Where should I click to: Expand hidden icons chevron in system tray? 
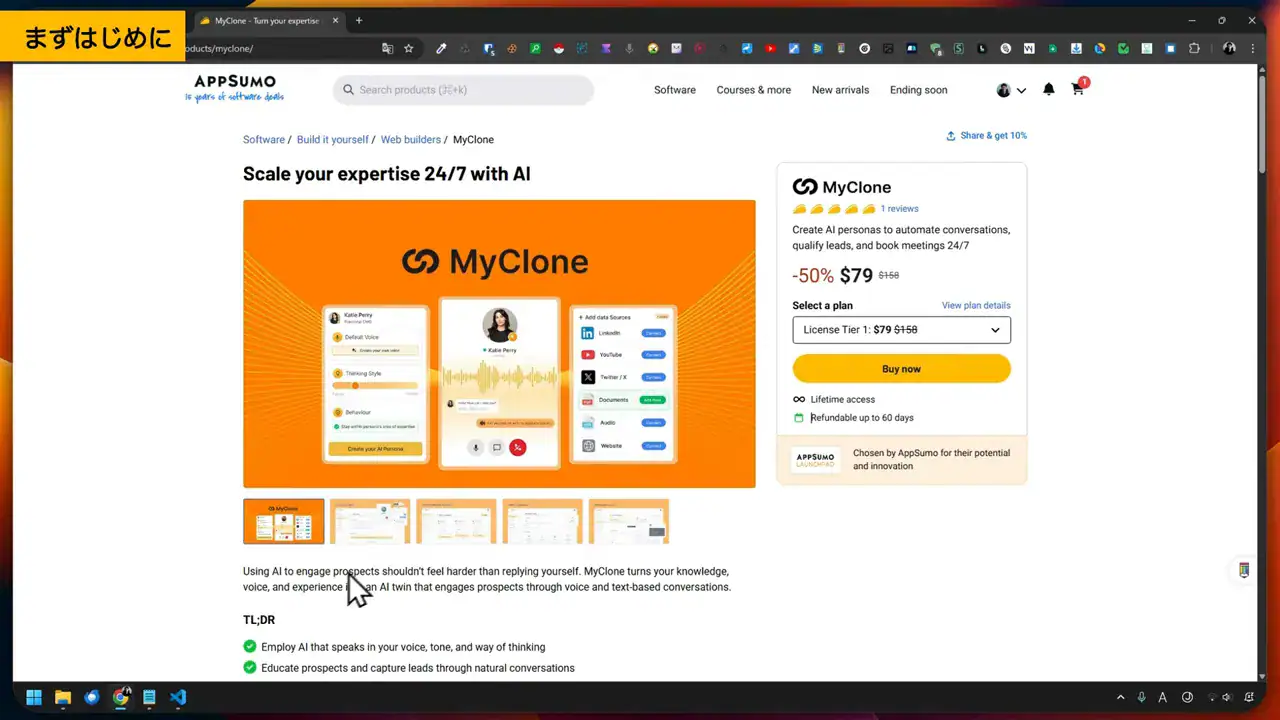(1120, 696)
